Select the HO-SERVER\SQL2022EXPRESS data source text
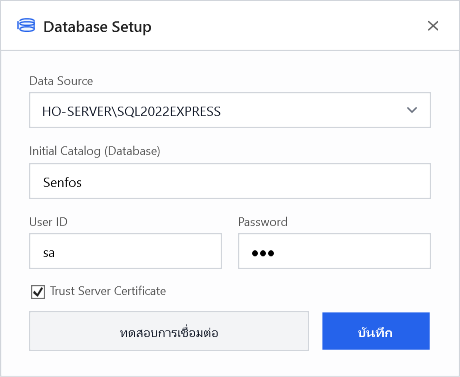Screen dimensions: 460x377 point(131,111)
